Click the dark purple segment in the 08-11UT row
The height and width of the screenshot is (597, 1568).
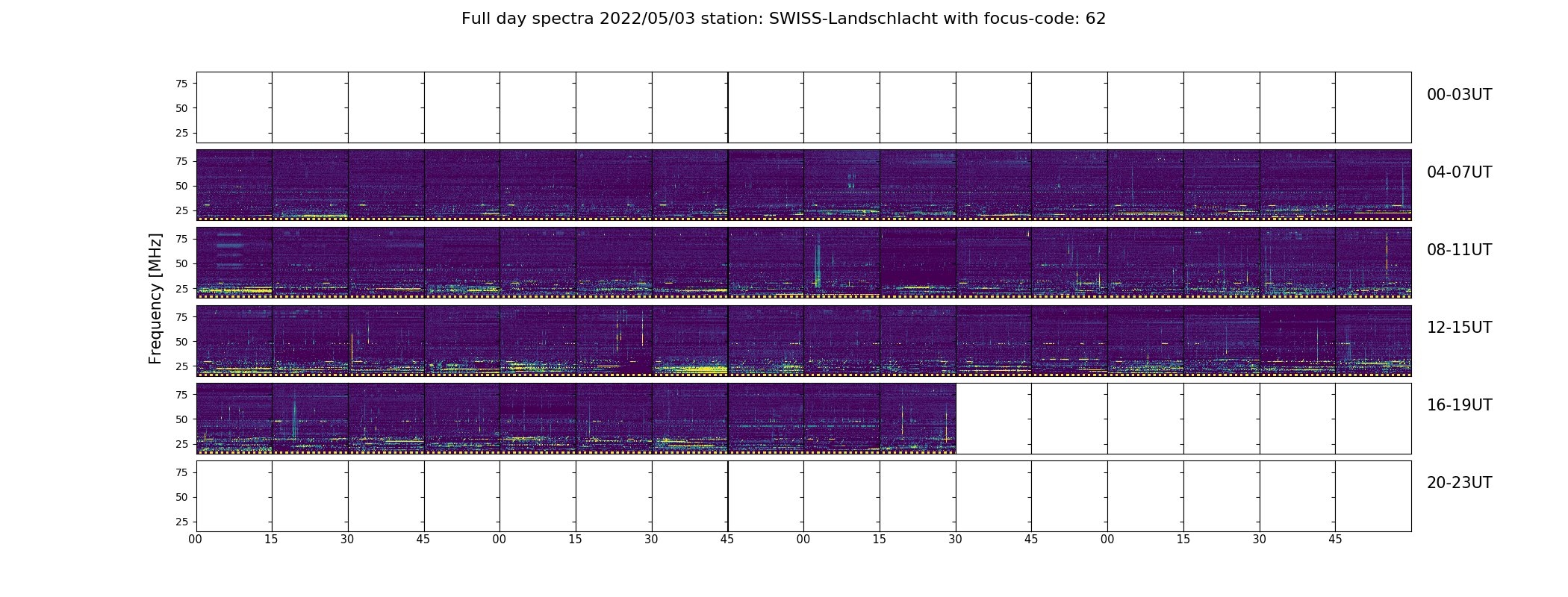point(918,257)
